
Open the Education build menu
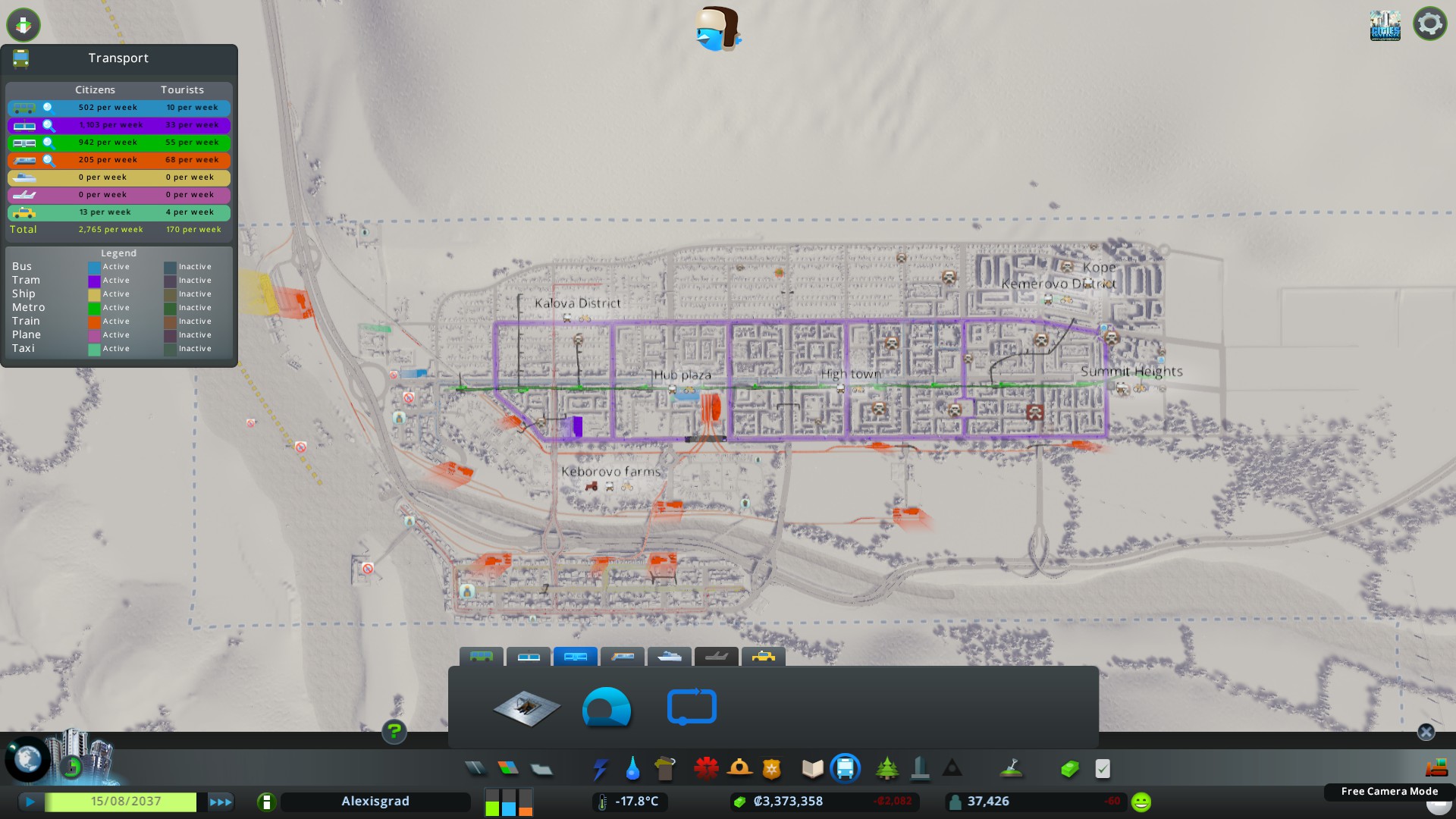(x=812, y=769)
